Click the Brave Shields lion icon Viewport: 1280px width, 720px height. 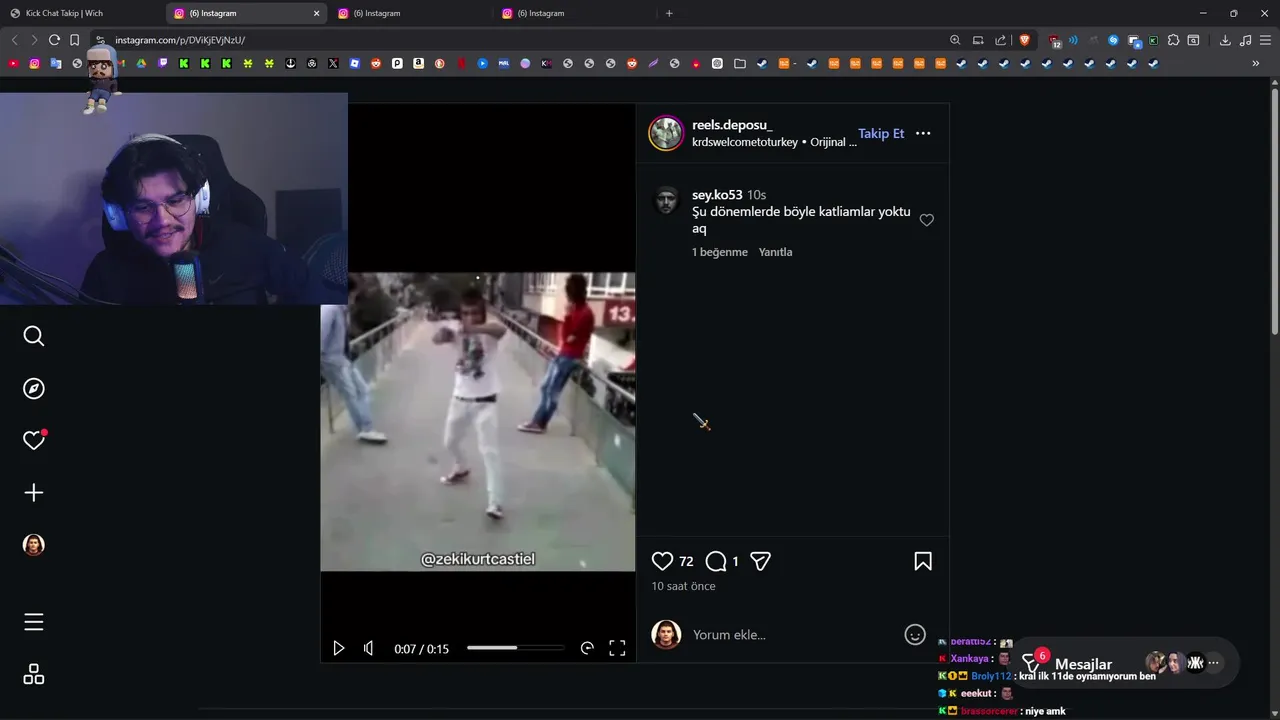(1024, 40)
